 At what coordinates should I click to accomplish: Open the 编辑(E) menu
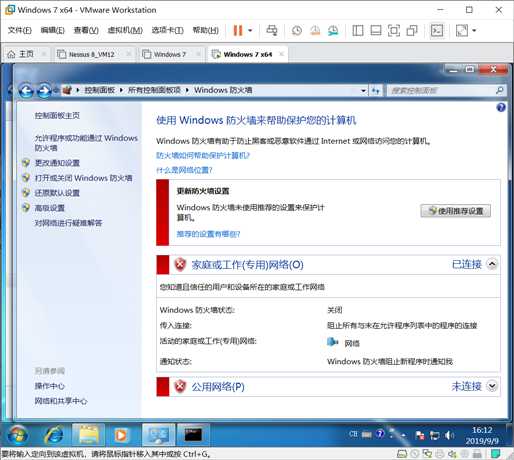coord(52,30)
